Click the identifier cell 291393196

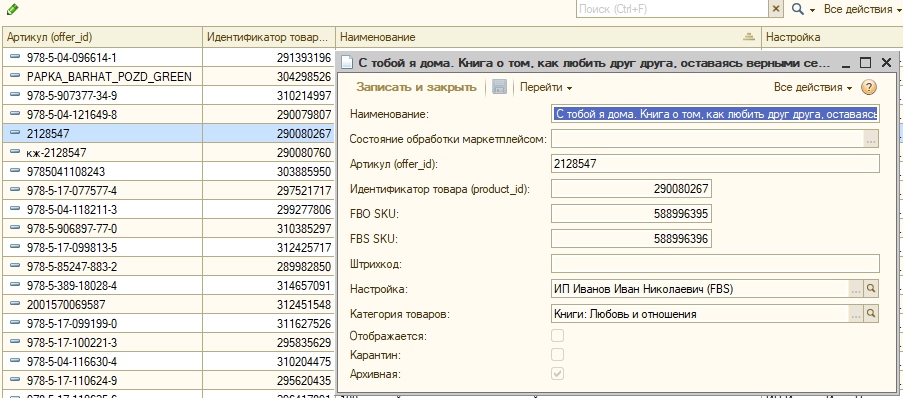[269, 57]
